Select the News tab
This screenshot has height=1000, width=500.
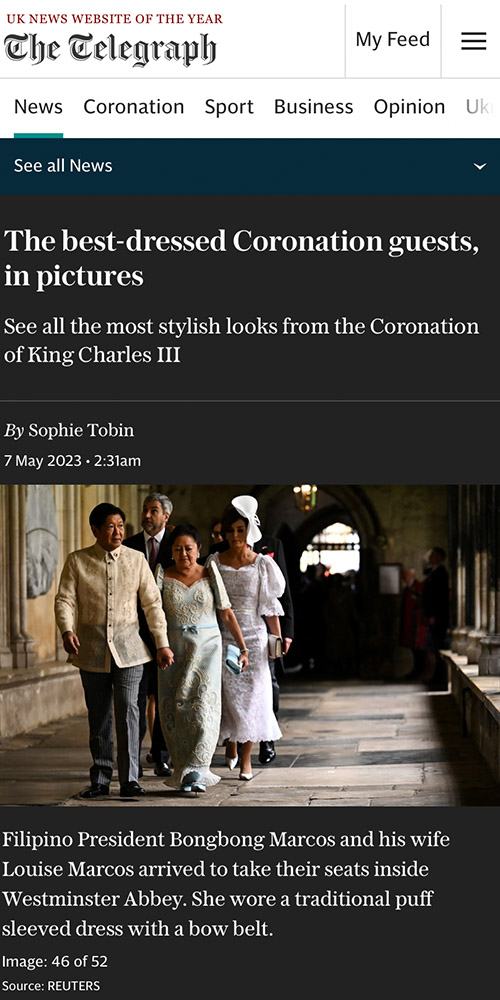(38, 107)
